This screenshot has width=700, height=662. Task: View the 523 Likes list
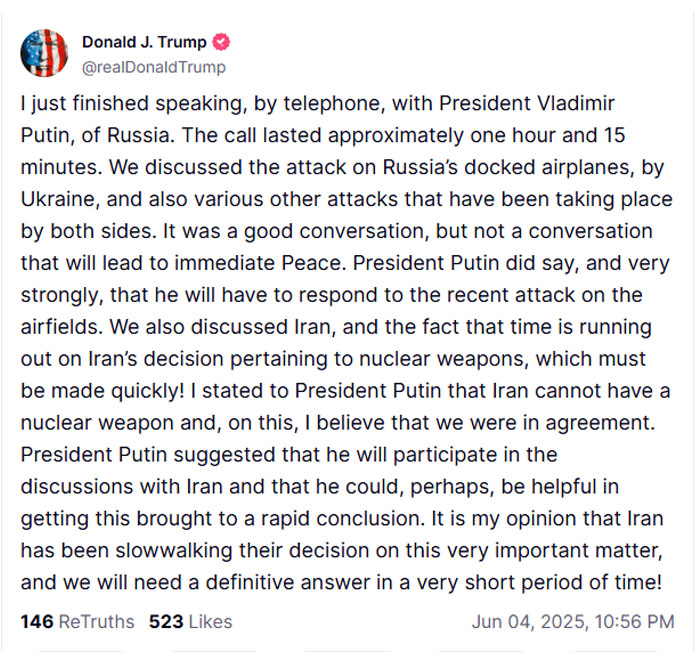click(190, 621)
